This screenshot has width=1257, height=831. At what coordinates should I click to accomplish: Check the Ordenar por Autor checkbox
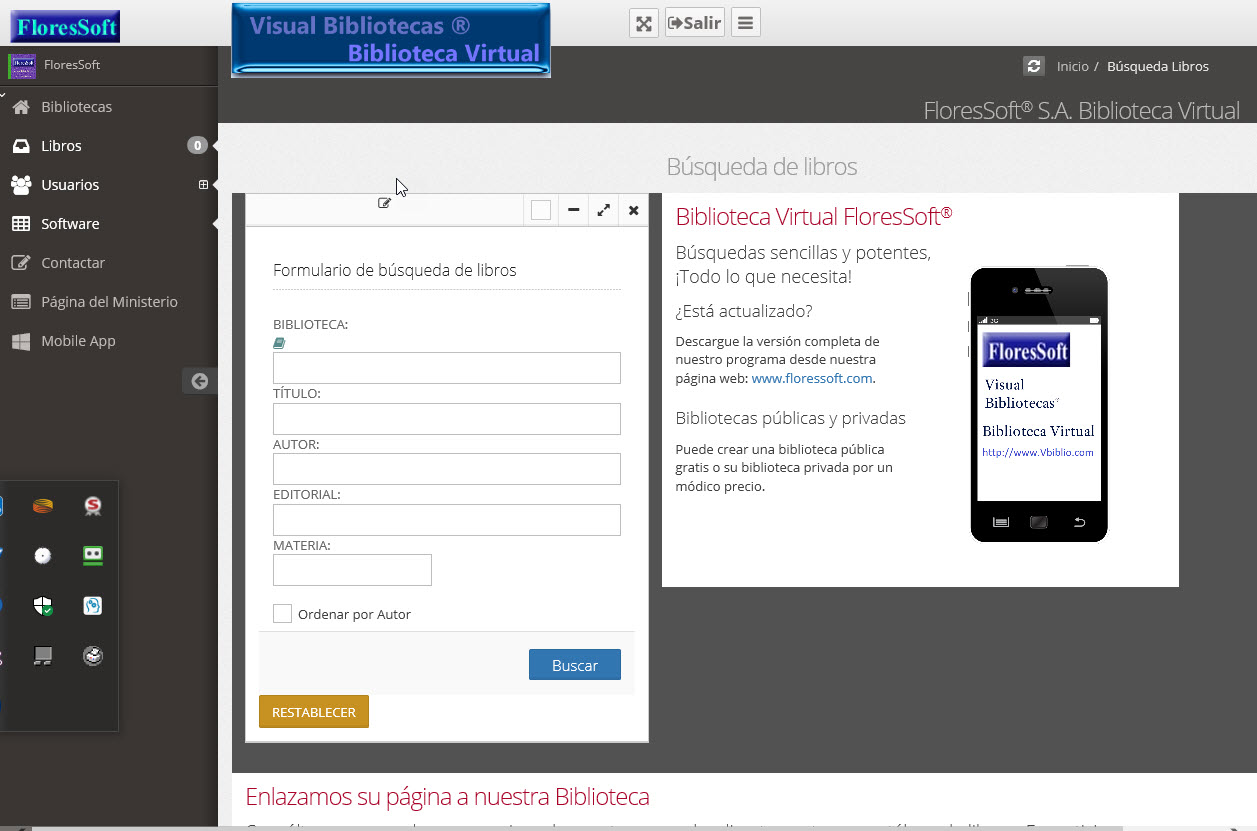pyautogui.click(x=282, y=613)
